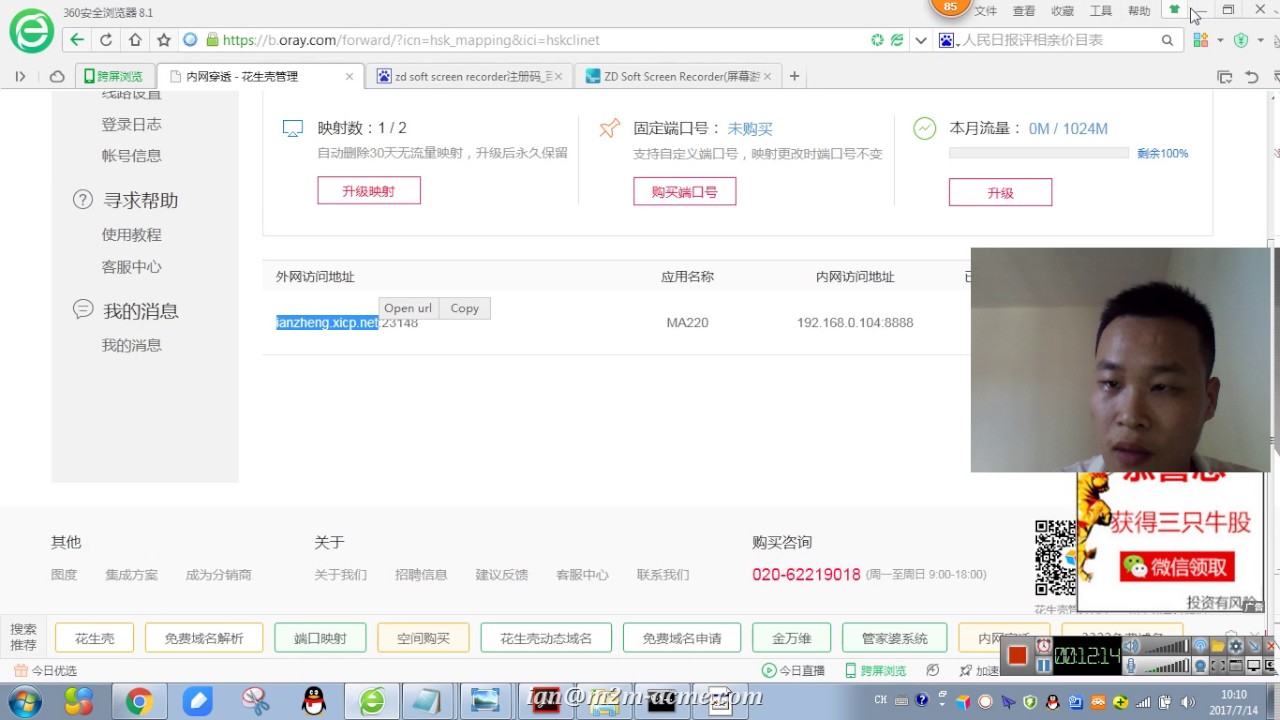Open 使用教程 under 寻求帮助
The height and width of the screenshot is (720, 1280).
point(131,235)
